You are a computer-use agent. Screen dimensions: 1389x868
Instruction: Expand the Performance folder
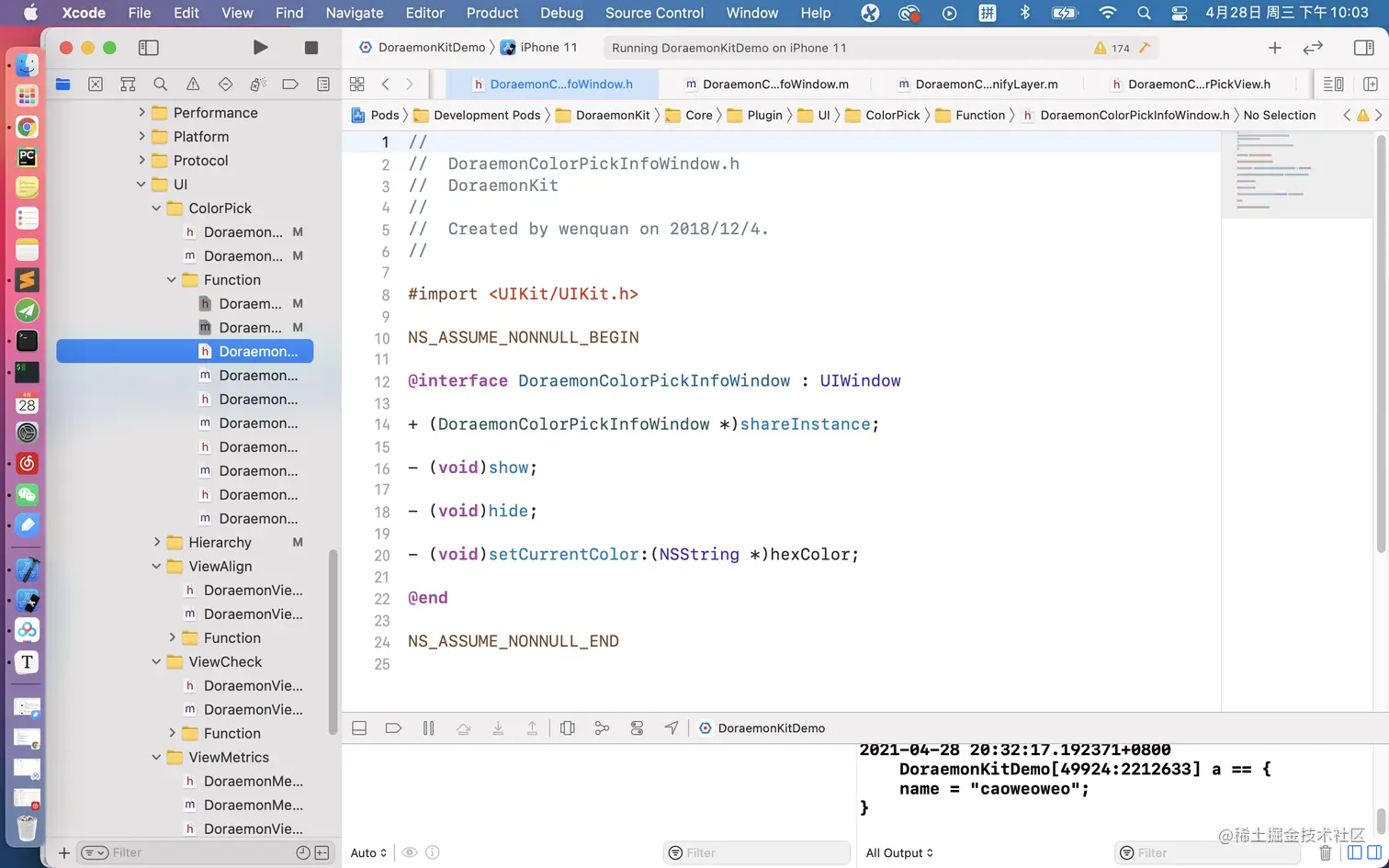(x=141, y=112)
